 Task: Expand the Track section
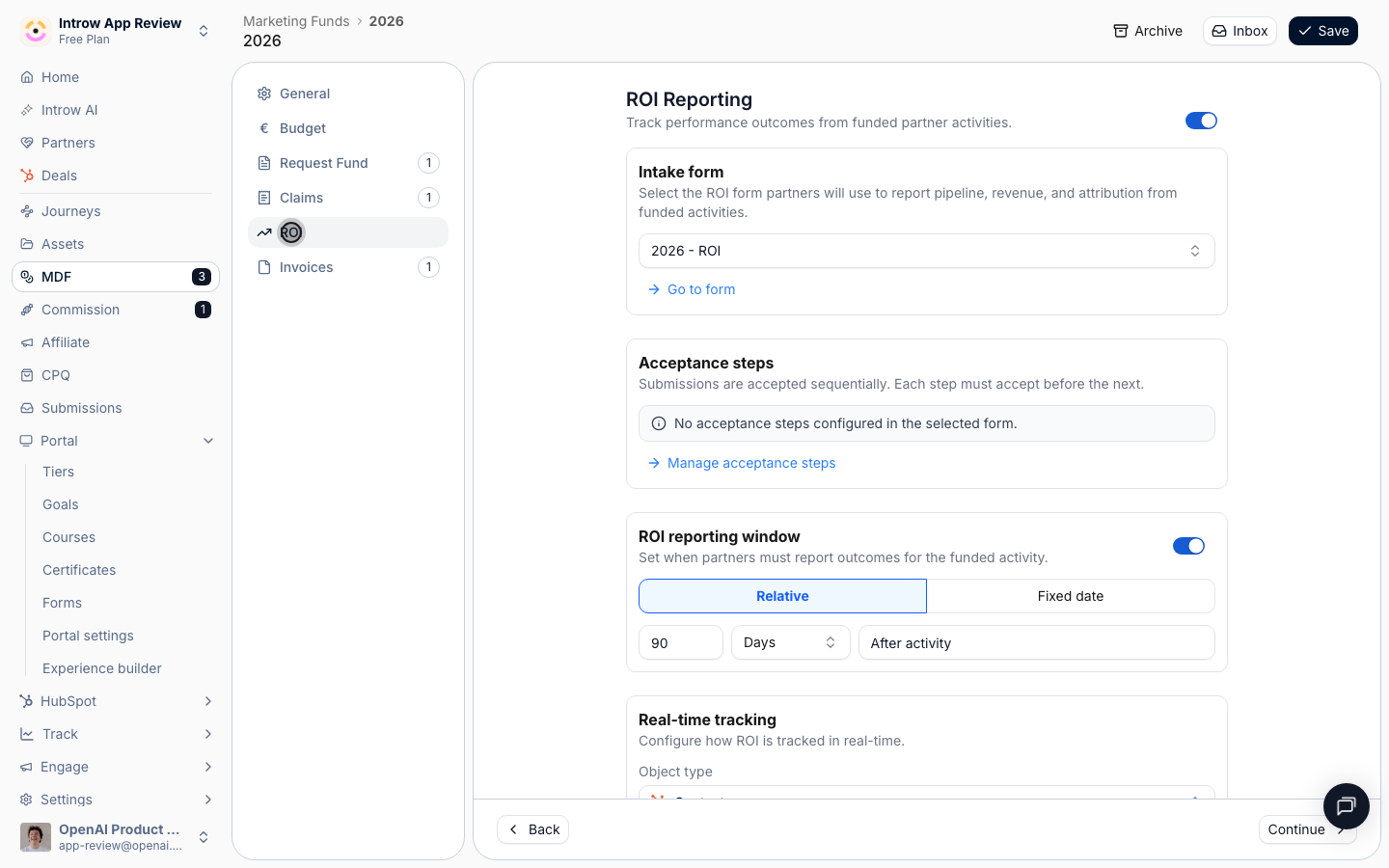(x=208, y=734)
